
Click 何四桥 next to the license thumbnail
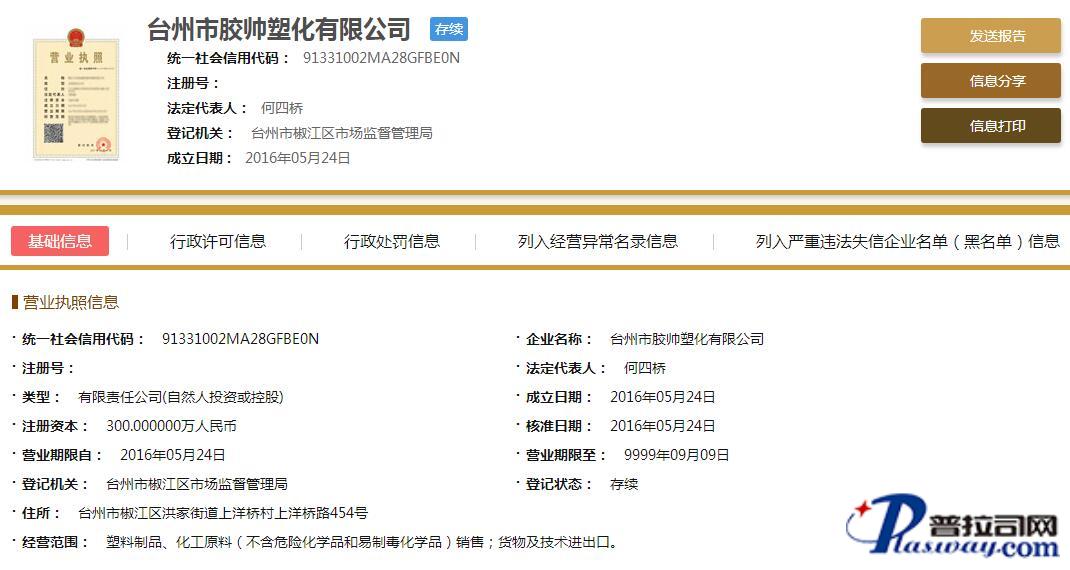point(281,108)
